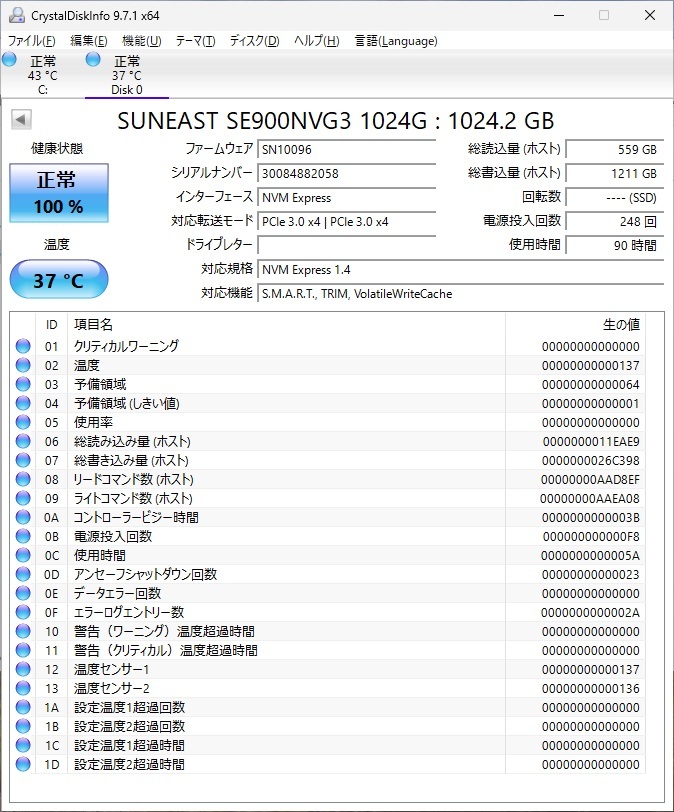The height and width of the screenshot is (812, 674).
Task: Open the 機能(U) menu
Action: (x=142, y=41)
